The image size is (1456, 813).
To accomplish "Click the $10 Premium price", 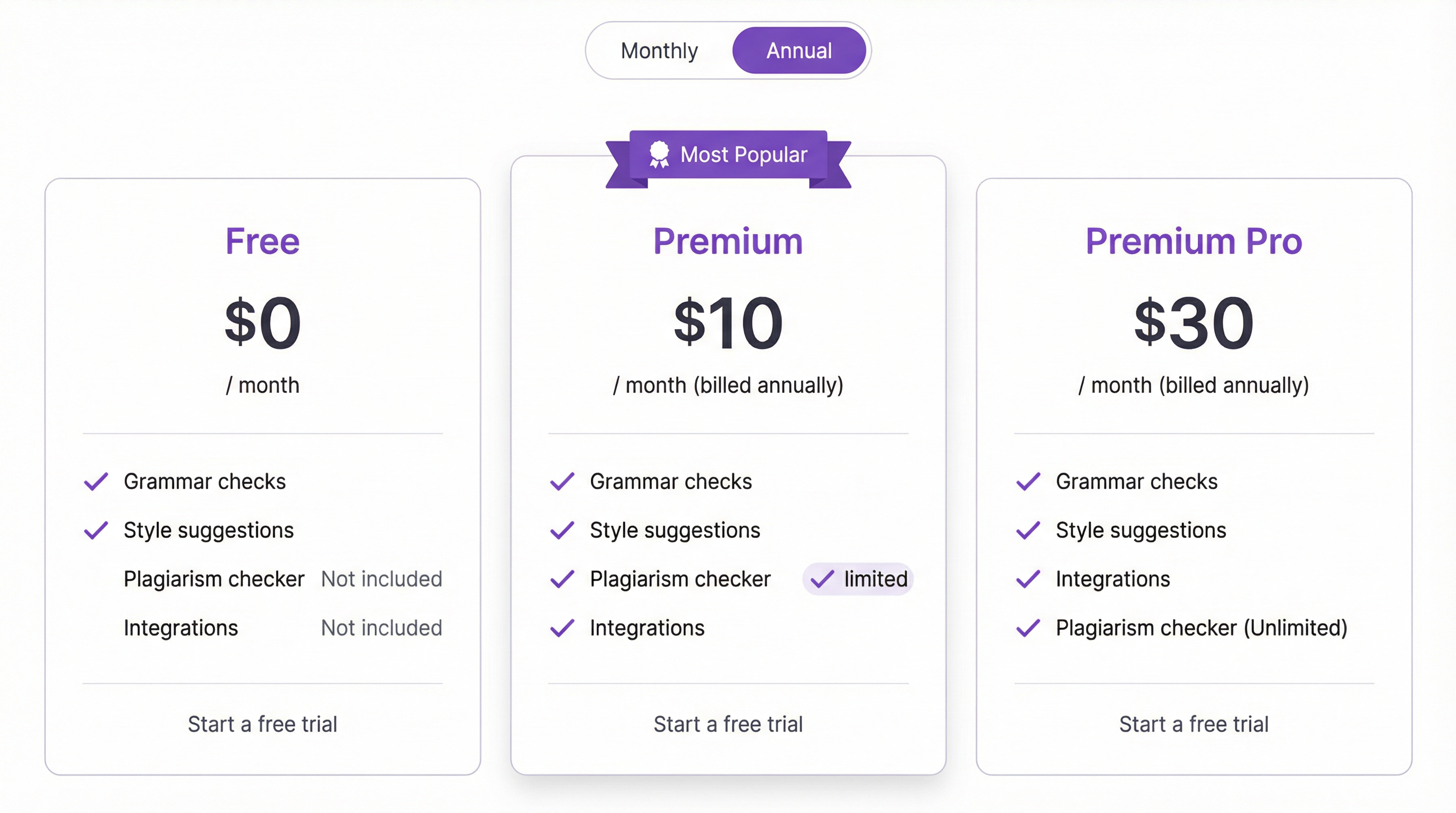I will point(728,323).
